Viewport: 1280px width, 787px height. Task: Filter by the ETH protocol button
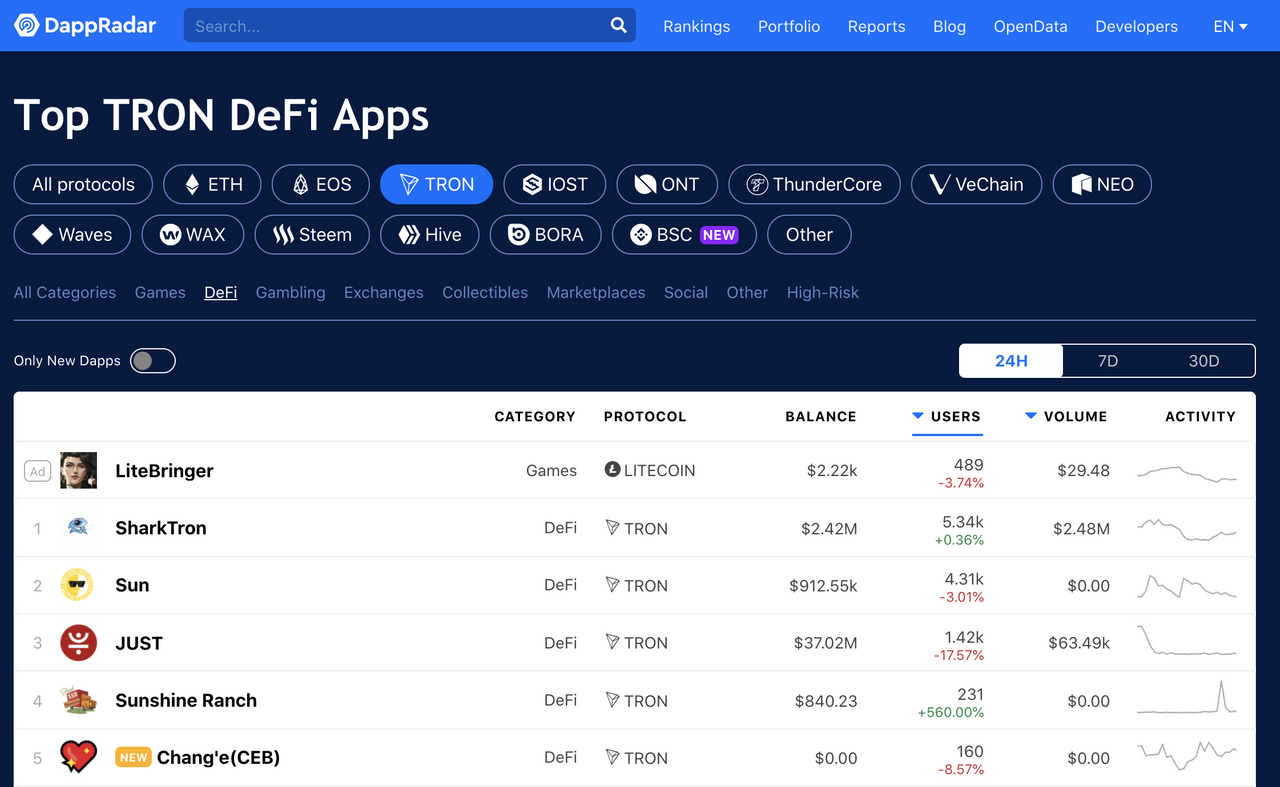click(212, 184)
